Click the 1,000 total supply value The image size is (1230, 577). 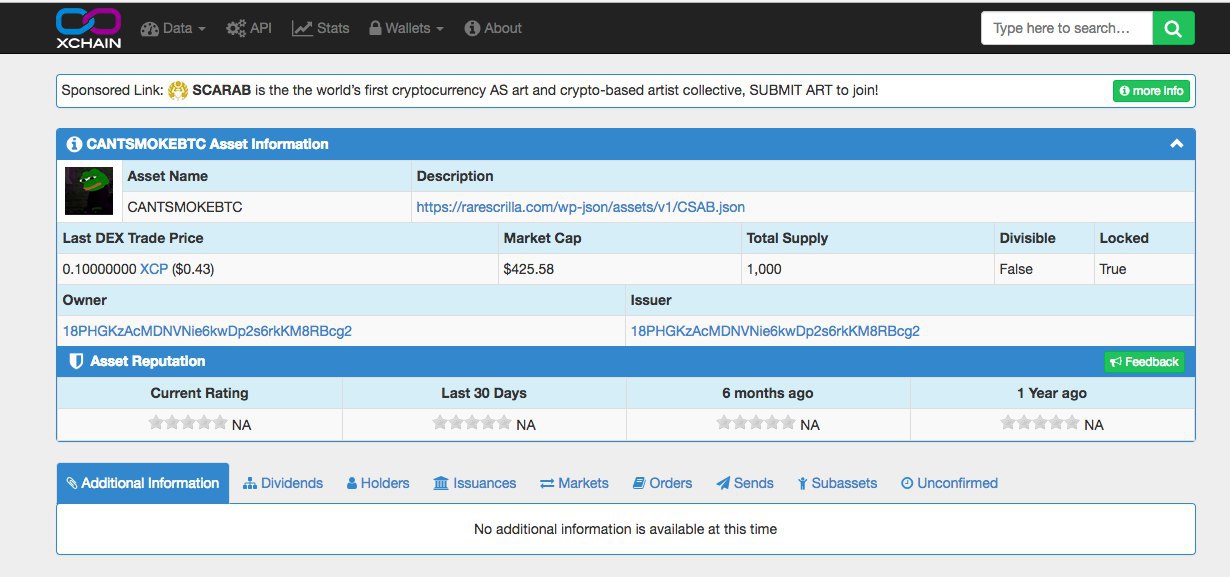click(x=764, y=269)
